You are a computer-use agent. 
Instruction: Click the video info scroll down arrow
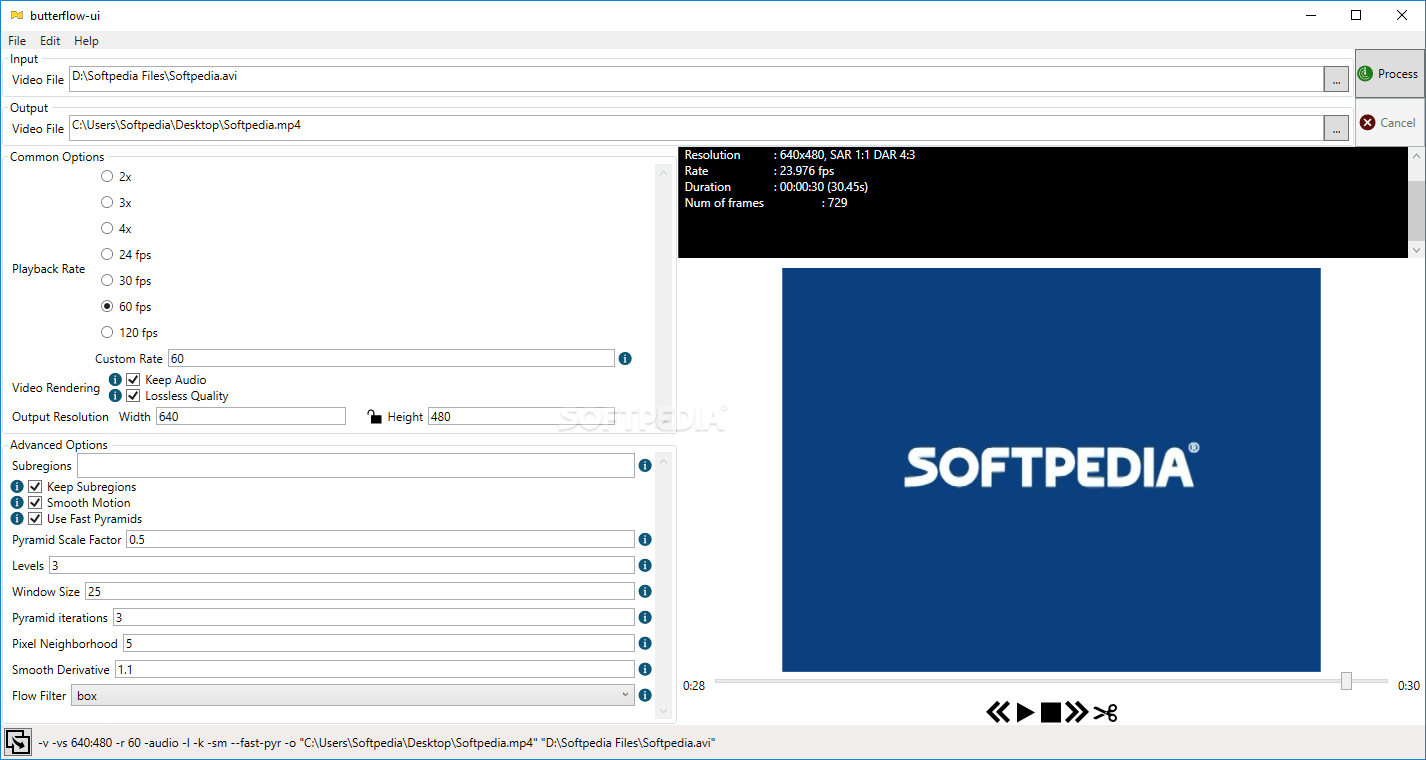(1416, 249)
